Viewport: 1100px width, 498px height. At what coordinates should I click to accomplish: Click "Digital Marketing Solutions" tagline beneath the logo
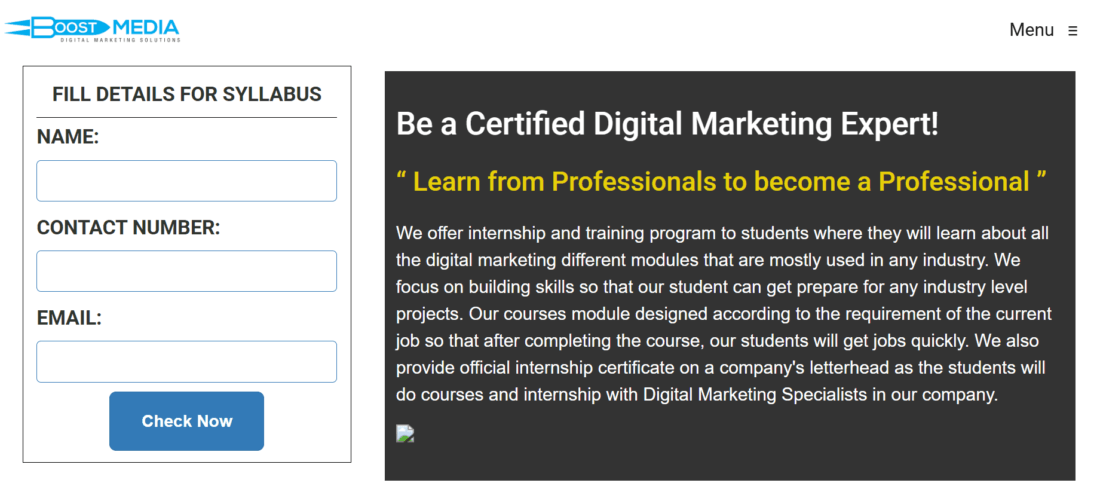tap(120, 40)
